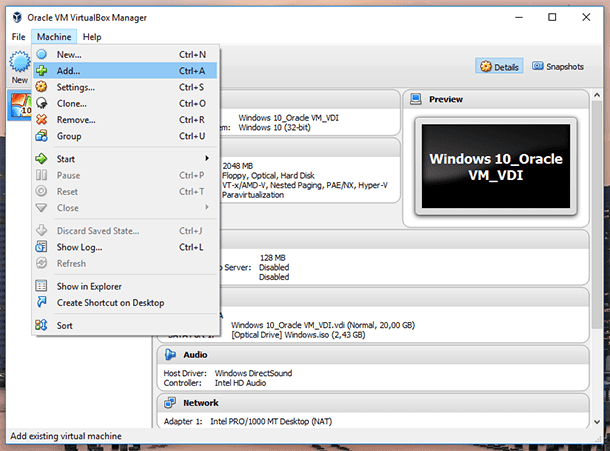
Task: Click the "Floppy, Optical, Hard Disk" boot order
Action: pos(268,175)
